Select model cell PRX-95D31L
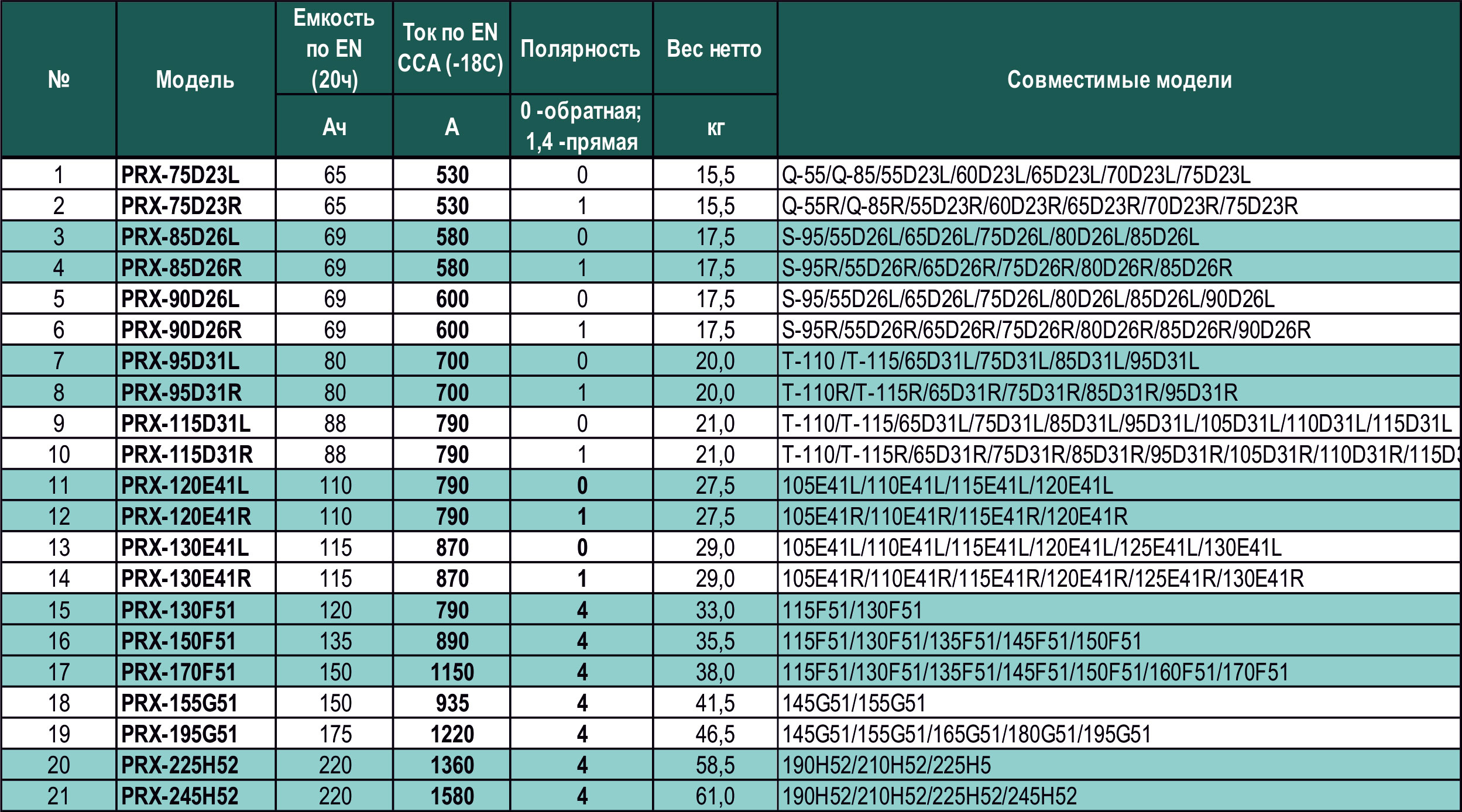1462x812 pixels. coord(195,360)
